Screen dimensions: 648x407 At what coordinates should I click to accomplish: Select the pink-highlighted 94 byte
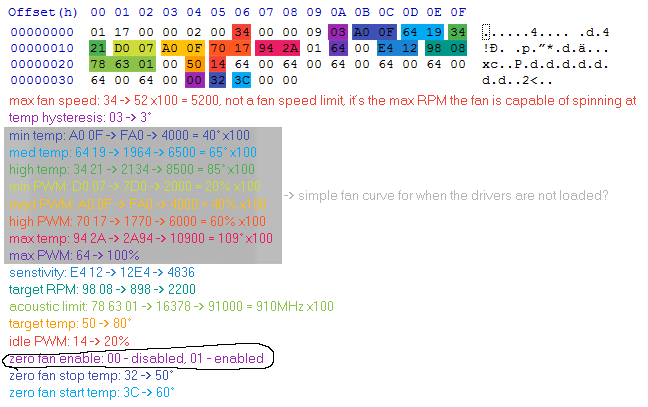266,48
